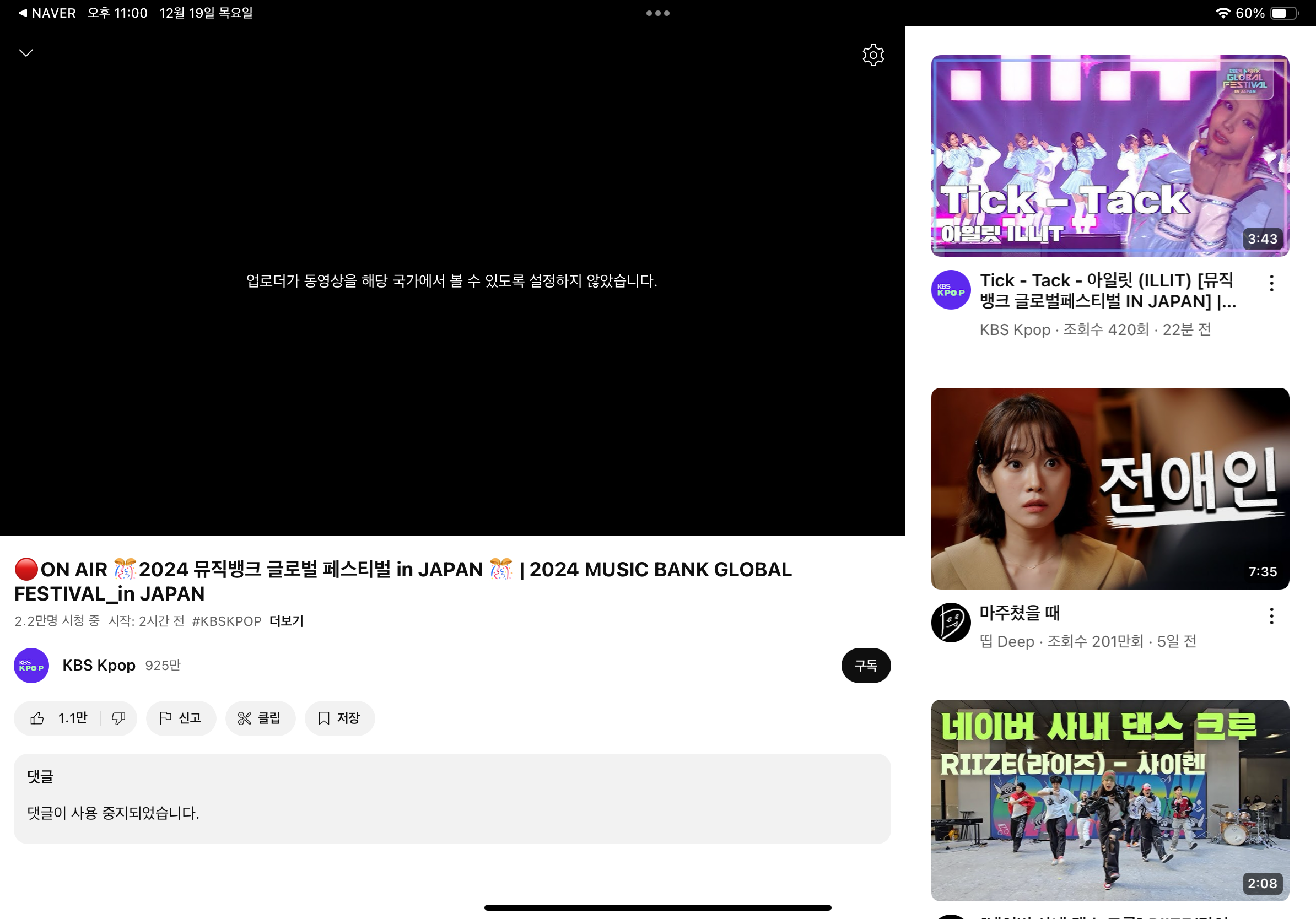
Task: Open KBS Kpop channel avatar below title
Action: click(x=31, y=665)
